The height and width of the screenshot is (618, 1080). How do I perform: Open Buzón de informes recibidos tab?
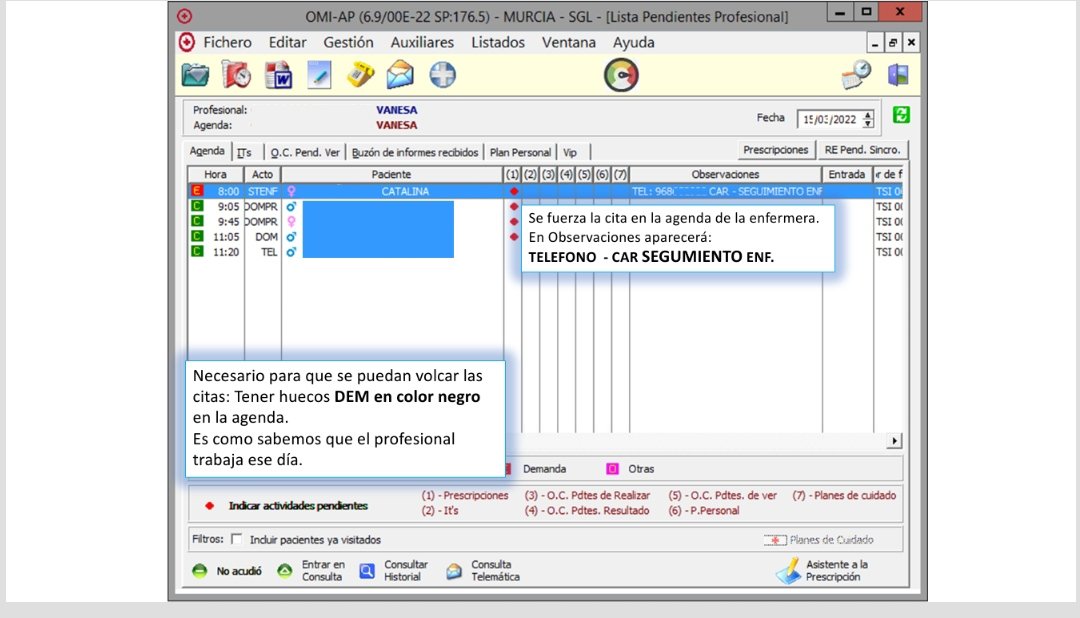[415, 152]
